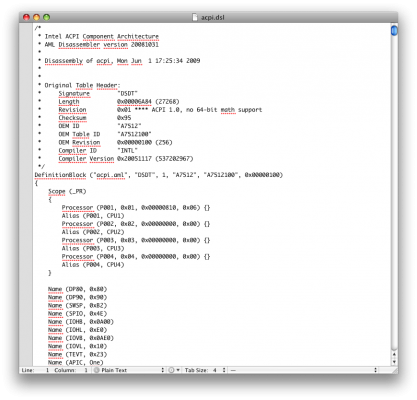Viewport: 417px width, 400px height.
Task: Open the bundle actions gear menu
Action: tap(174, 370)
